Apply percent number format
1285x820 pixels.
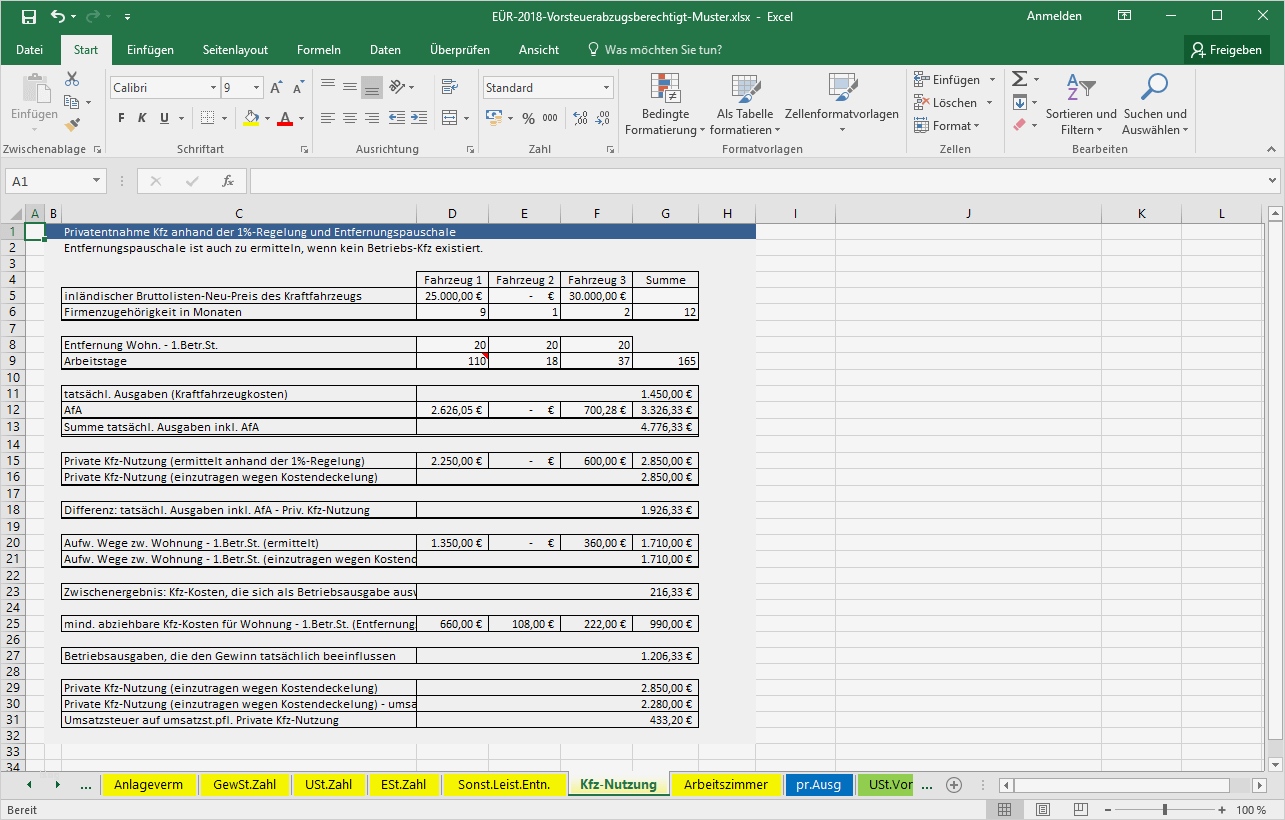coord(528,118)
